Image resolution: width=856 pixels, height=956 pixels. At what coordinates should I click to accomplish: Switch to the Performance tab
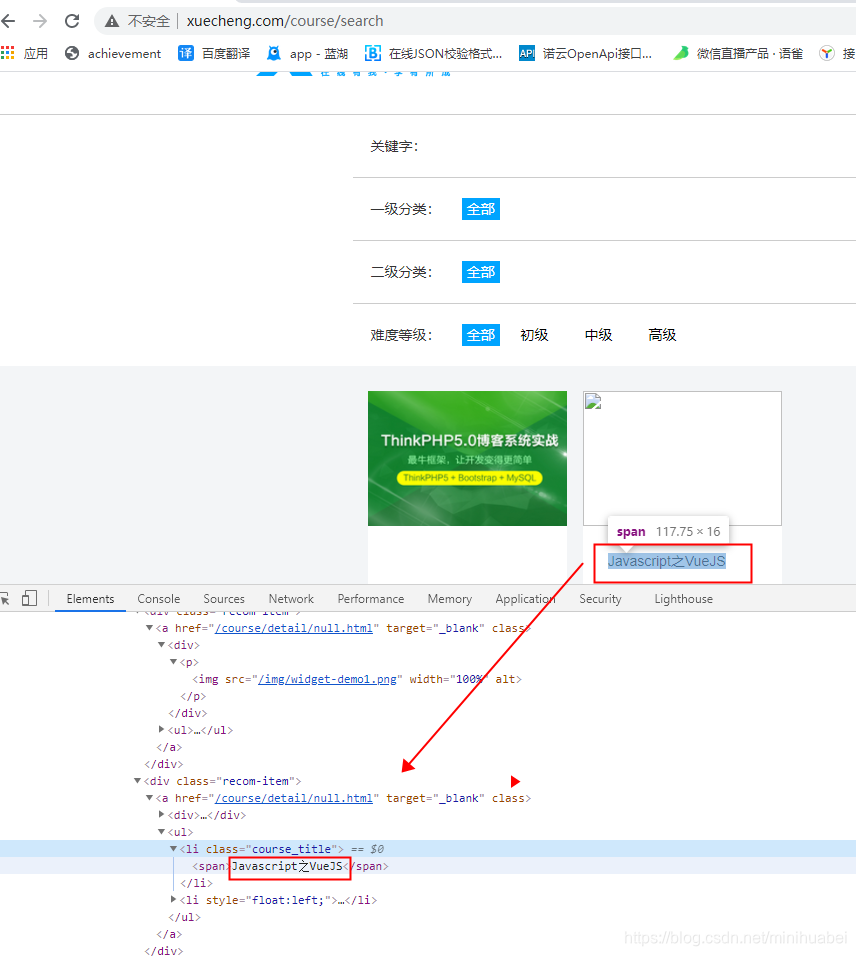click(x=371, y=599)
